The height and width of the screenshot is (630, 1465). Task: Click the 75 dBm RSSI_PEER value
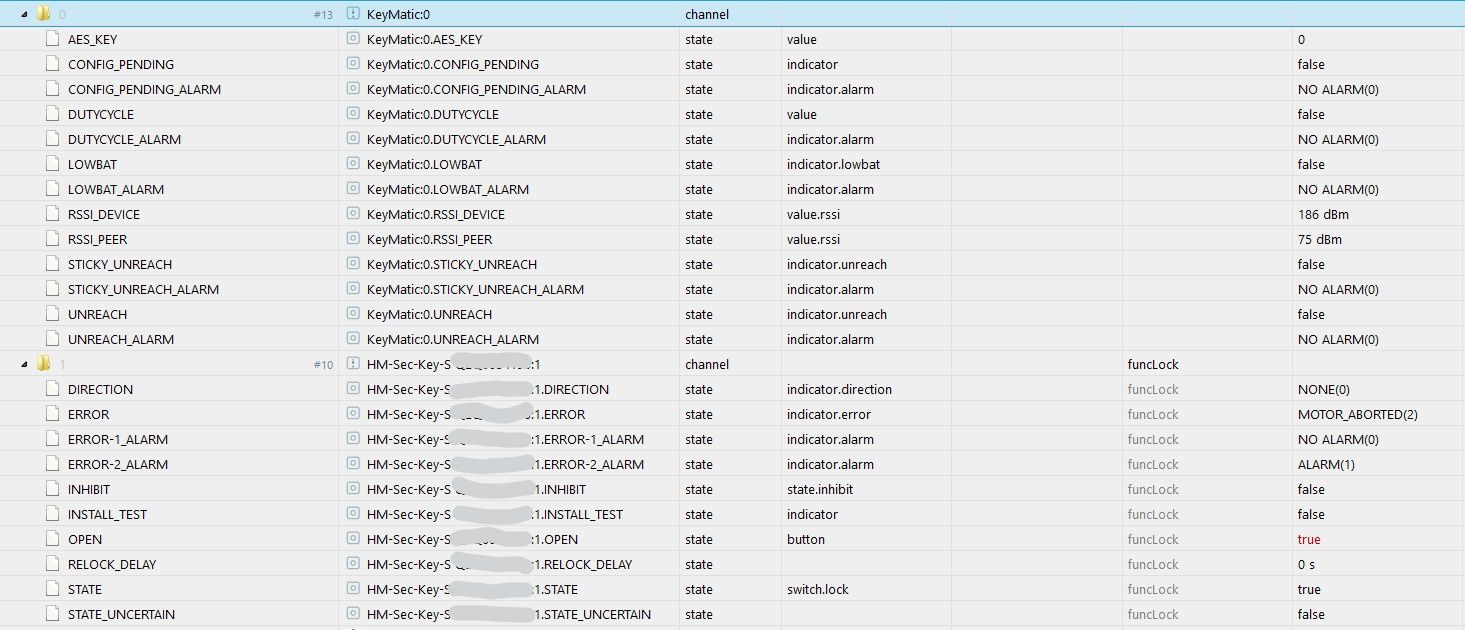[1319, 239]
